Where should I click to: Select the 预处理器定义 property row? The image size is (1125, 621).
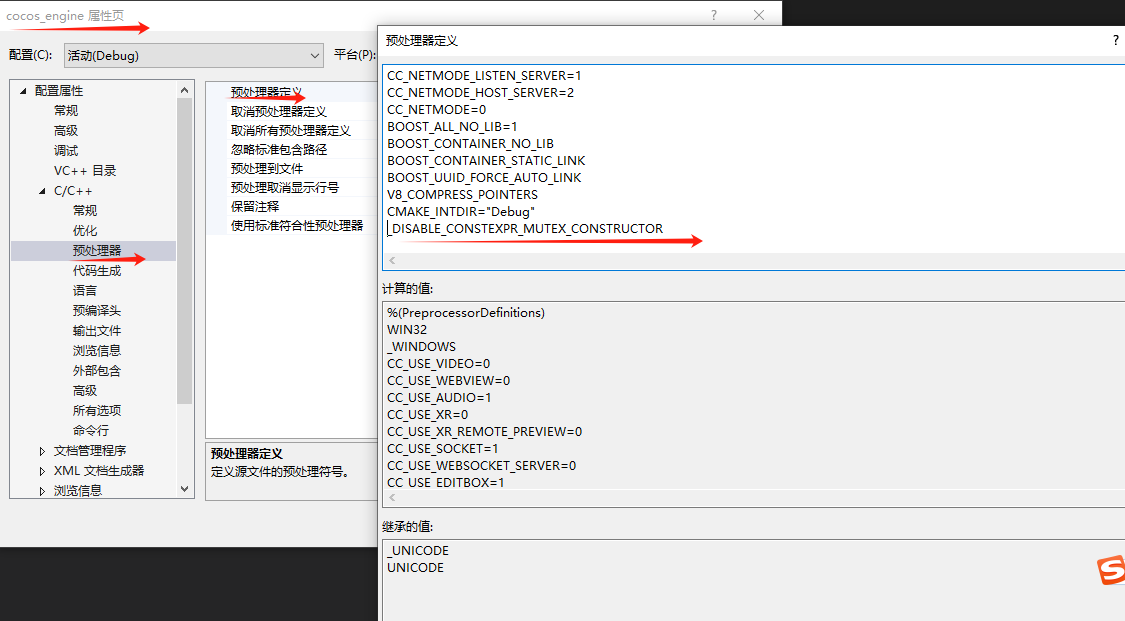(x=291, y=93)
